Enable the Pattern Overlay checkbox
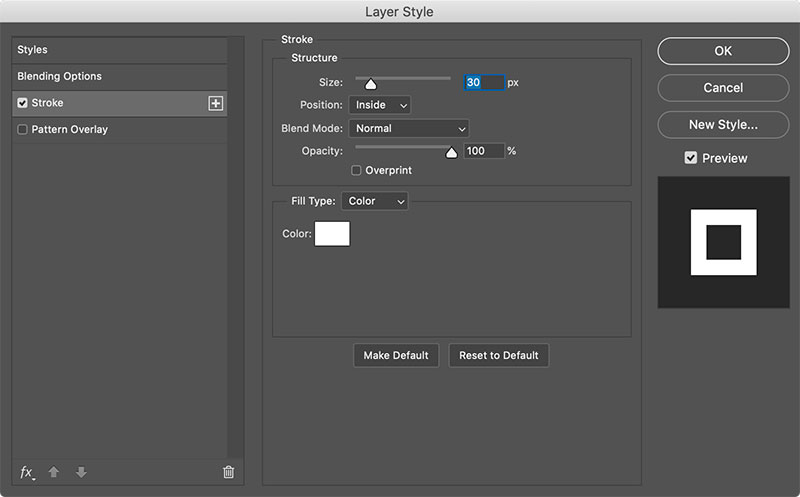Screen dimensions: 800x497 coord(23,130)
